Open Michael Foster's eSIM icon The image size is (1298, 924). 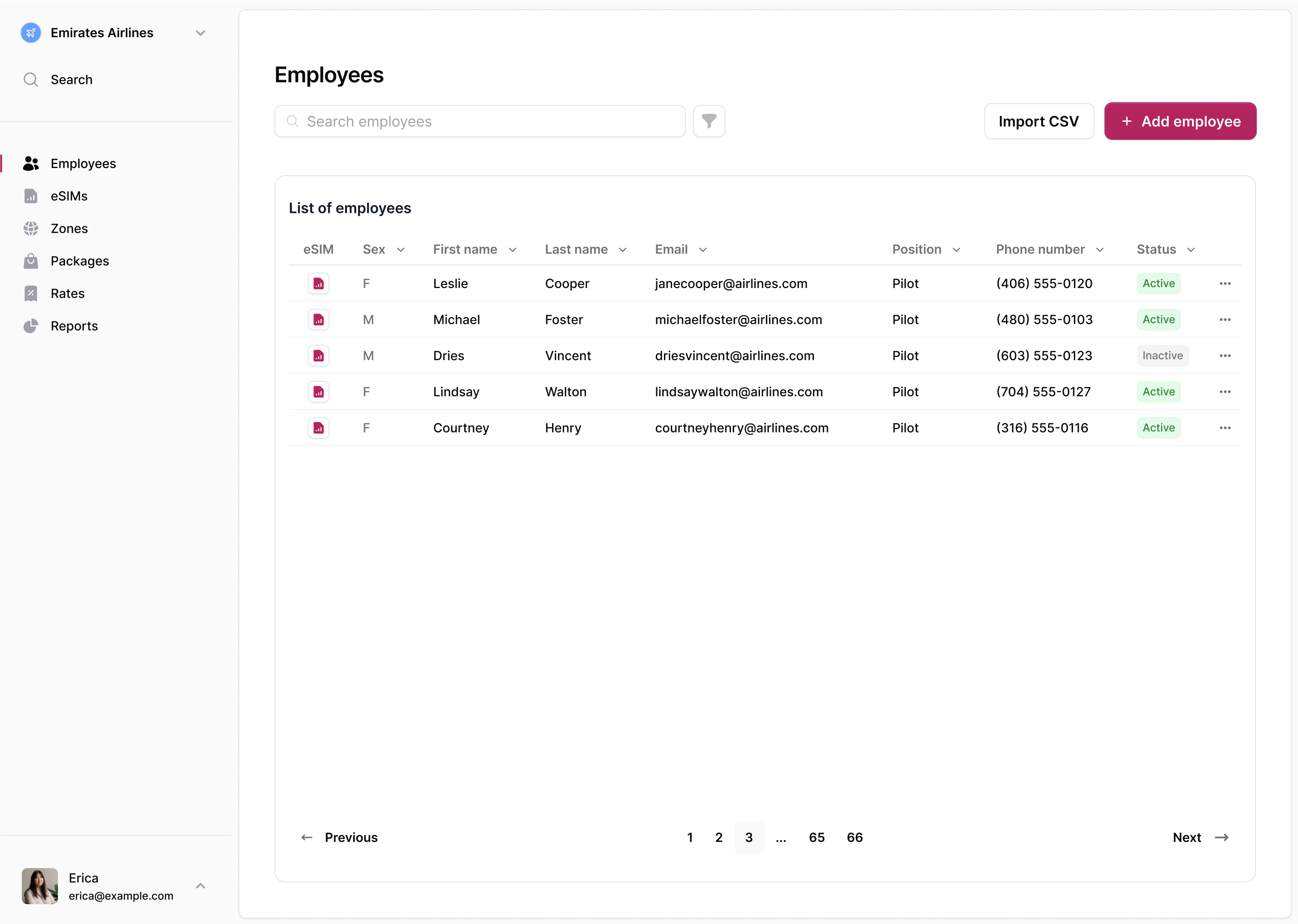point(318,320)
